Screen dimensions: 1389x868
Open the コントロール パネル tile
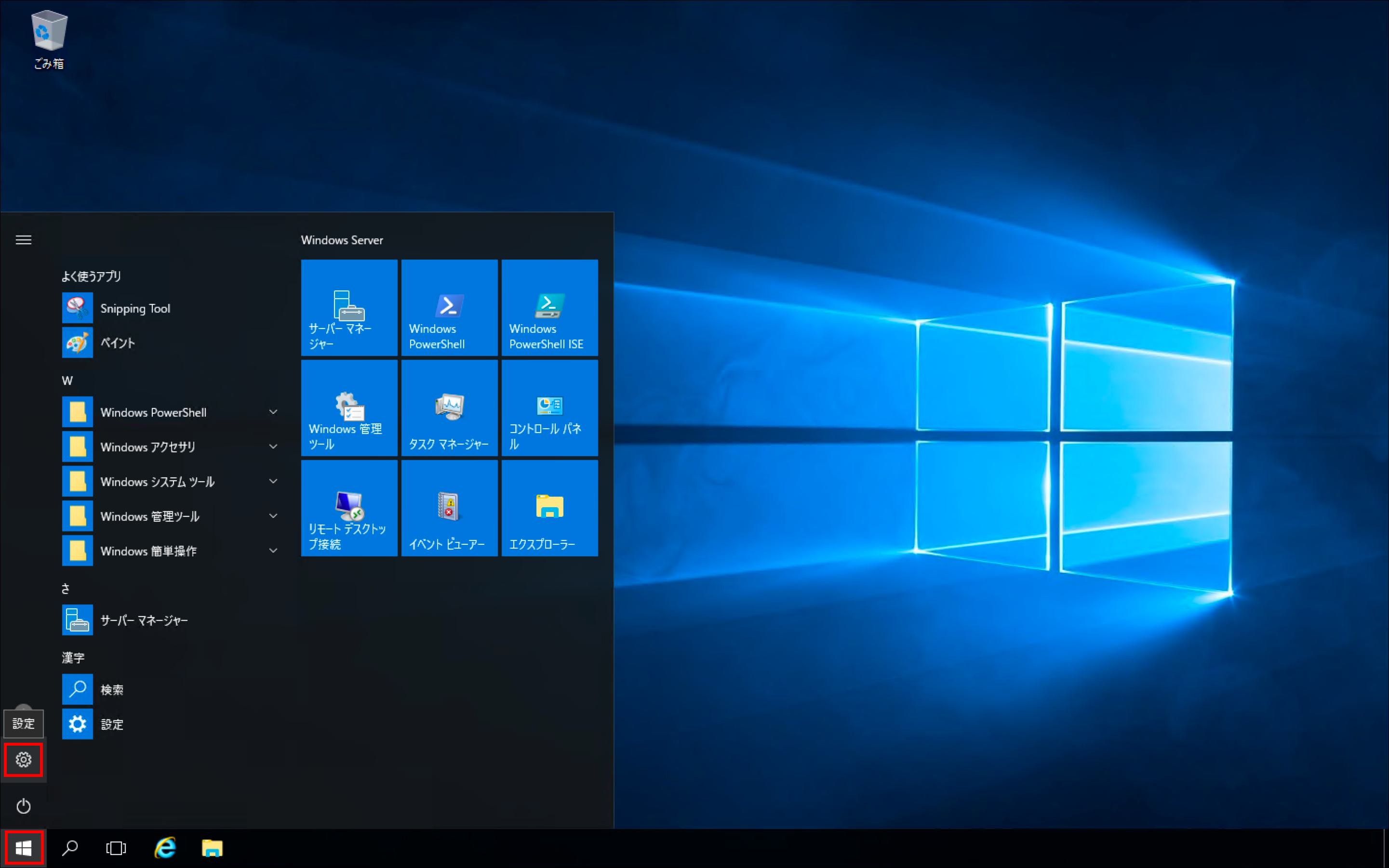[x=550, y=408]
